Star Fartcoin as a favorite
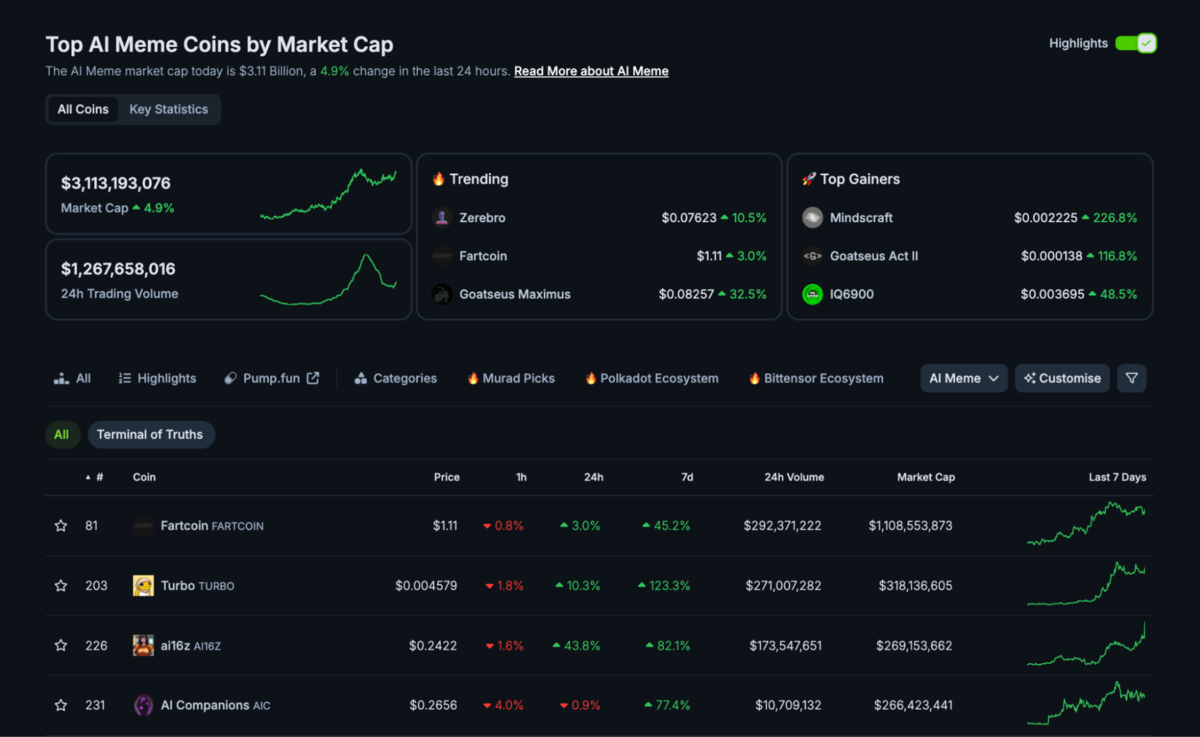The image size is (1200, 737). [61, 525]
